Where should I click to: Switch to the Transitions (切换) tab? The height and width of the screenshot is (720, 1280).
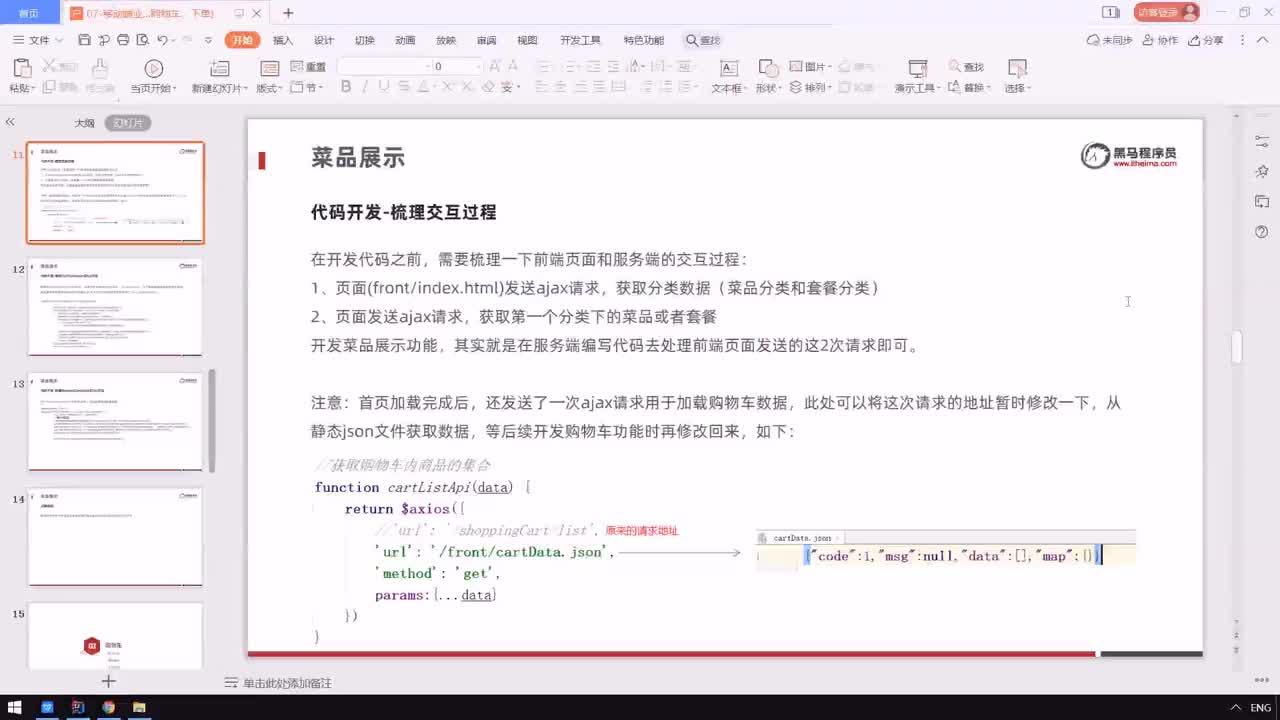(364, 40)
